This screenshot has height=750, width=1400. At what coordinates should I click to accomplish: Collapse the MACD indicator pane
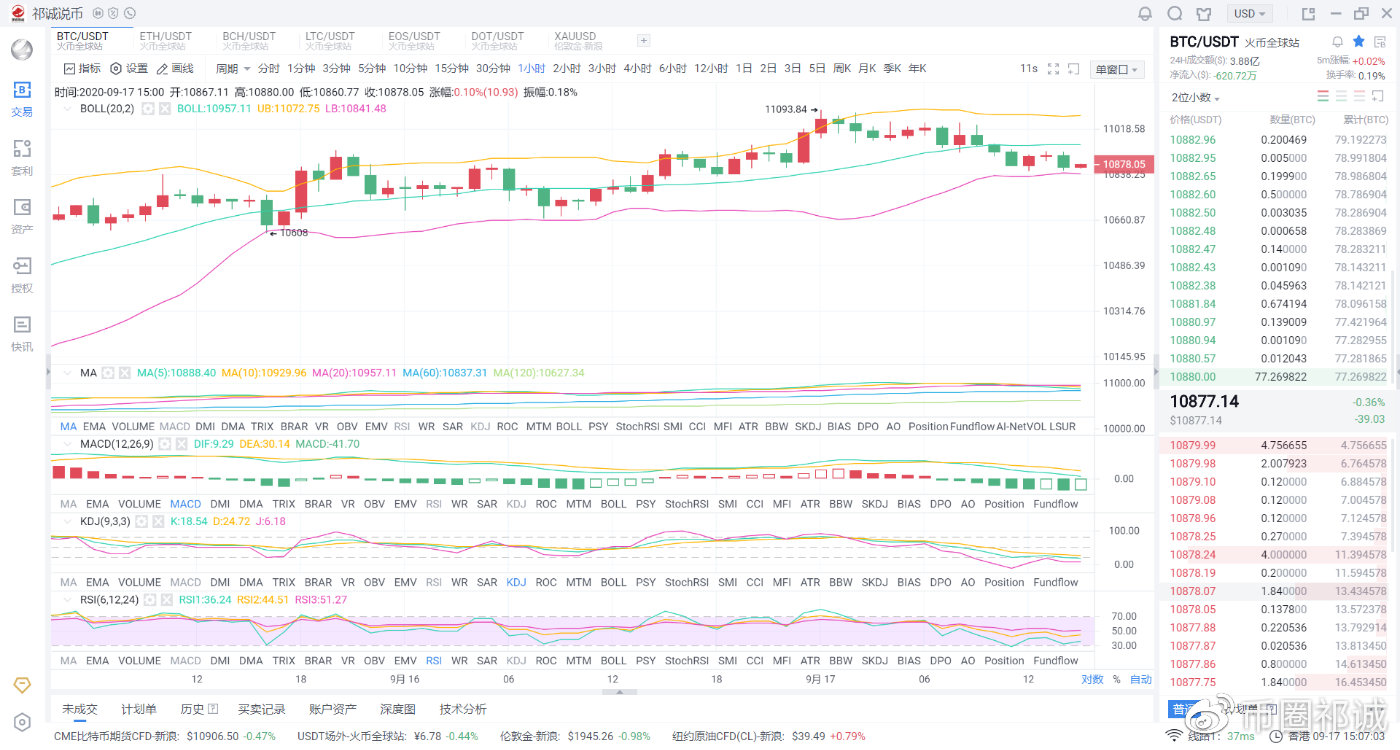coord(69,444)
